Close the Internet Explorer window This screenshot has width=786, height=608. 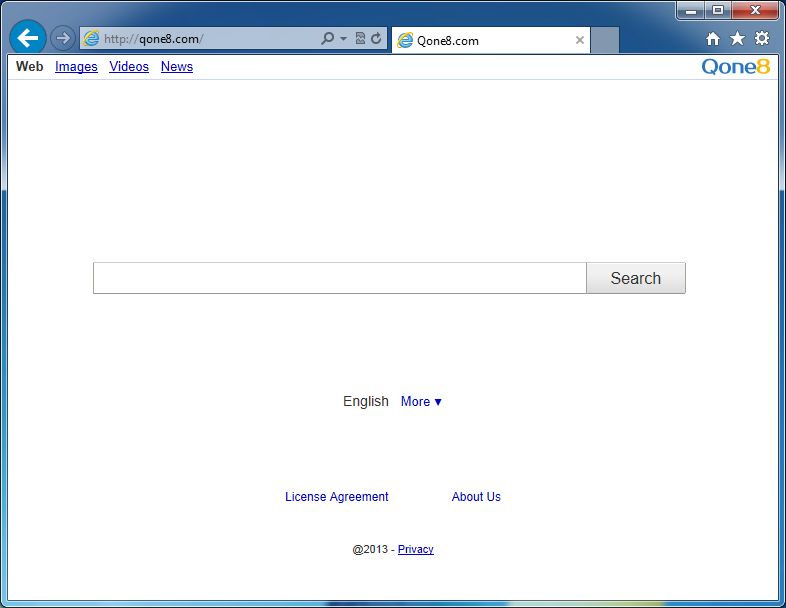click(755, 10)
